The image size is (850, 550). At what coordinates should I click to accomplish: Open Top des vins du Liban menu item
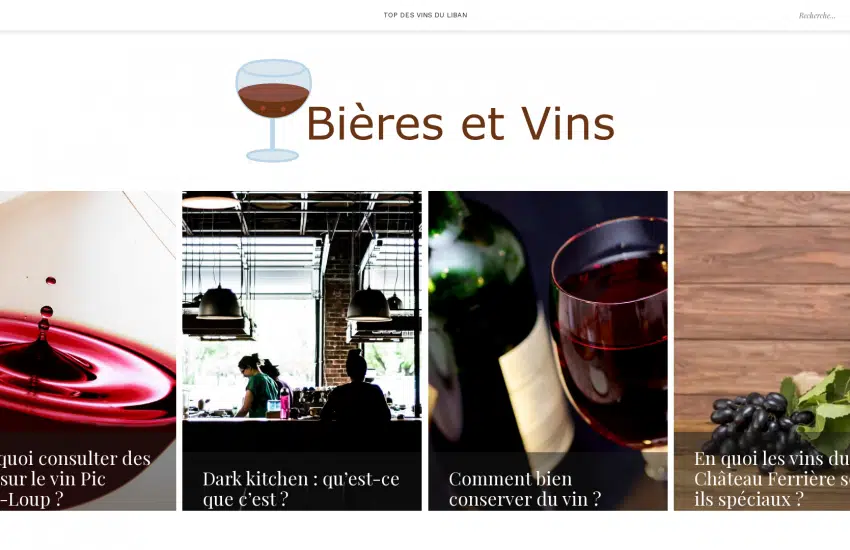426,15
